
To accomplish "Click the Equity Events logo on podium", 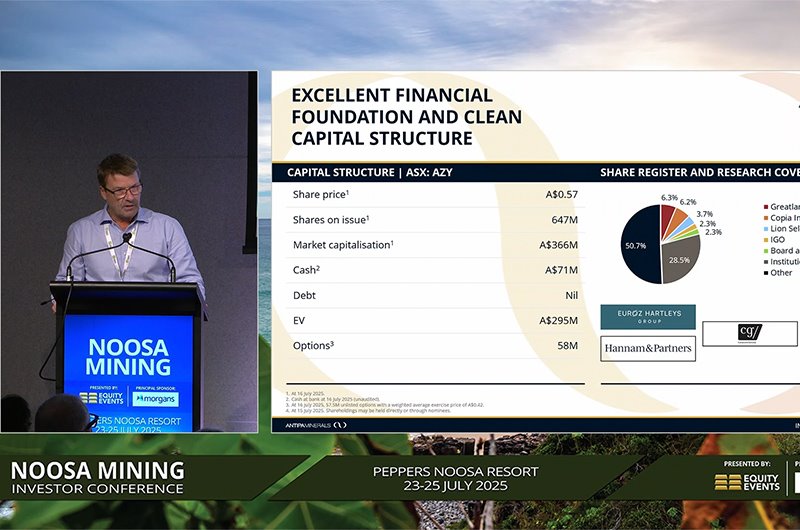I will pyautogui.click(x=102, y=398).
